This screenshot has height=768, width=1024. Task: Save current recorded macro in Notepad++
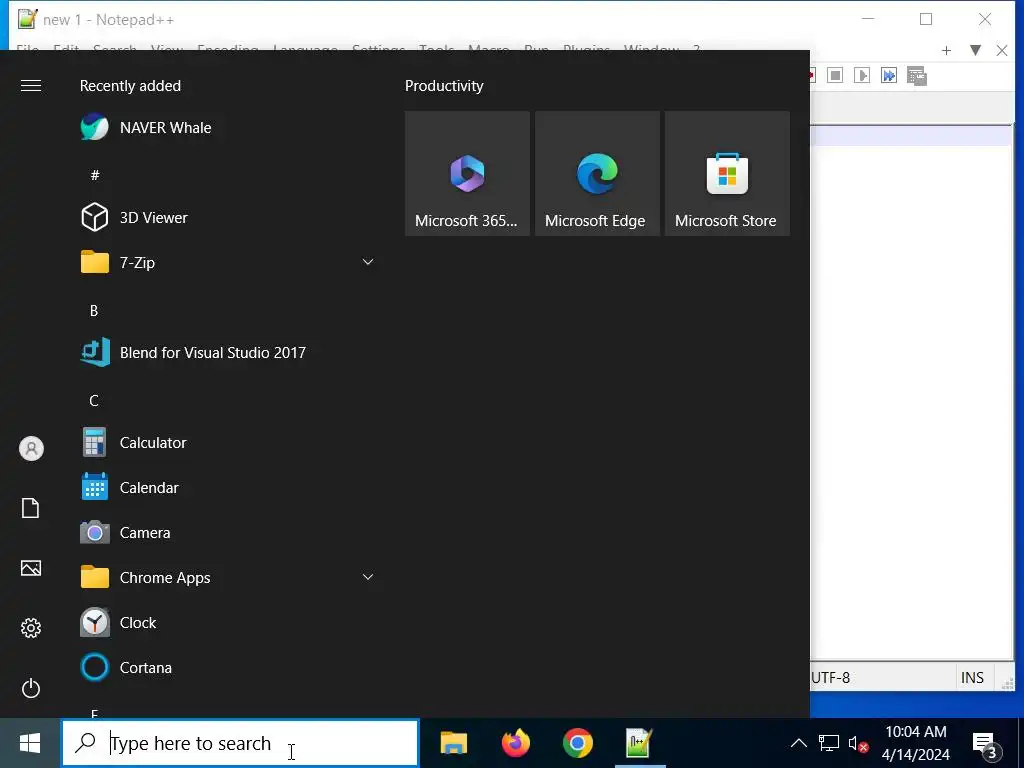pos(916,76)
